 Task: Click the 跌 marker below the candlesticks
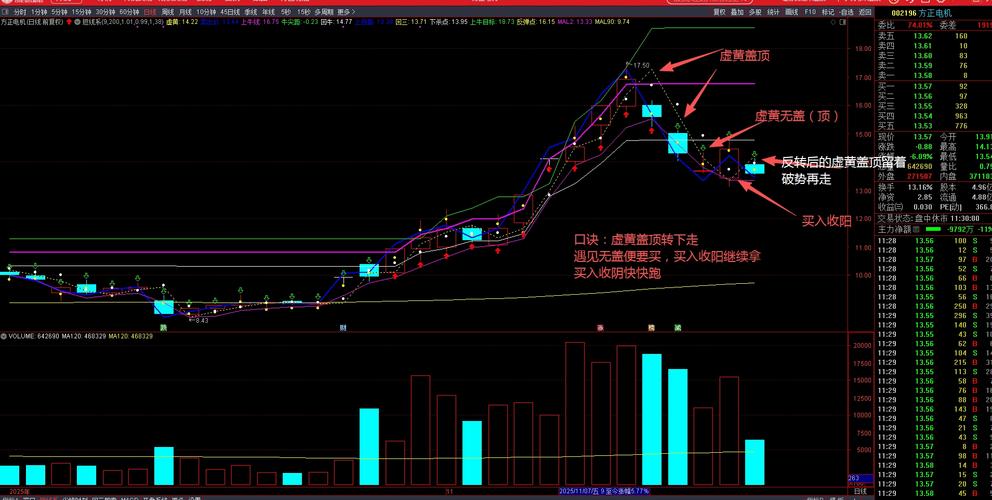point(162,327)
